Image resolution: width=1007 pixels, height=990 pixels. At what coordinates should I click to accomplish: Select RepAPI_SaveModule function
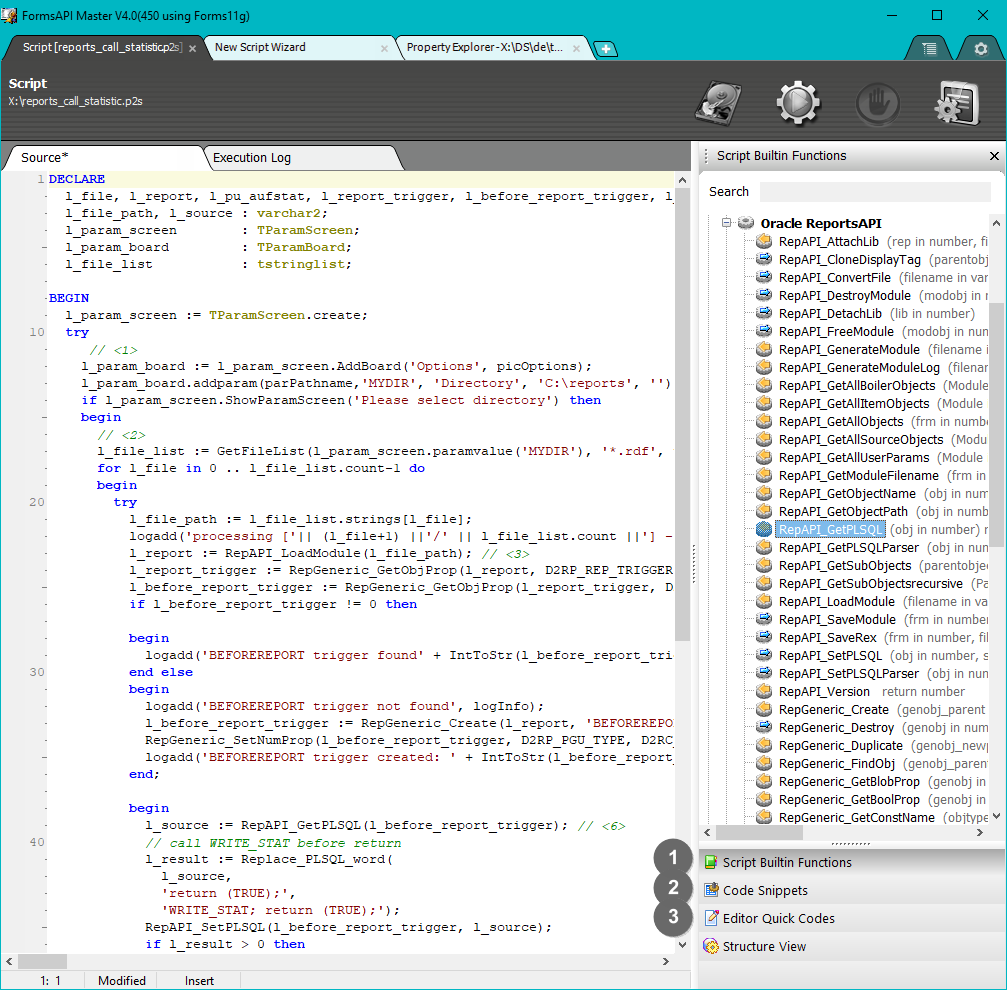tap(837, 620)
